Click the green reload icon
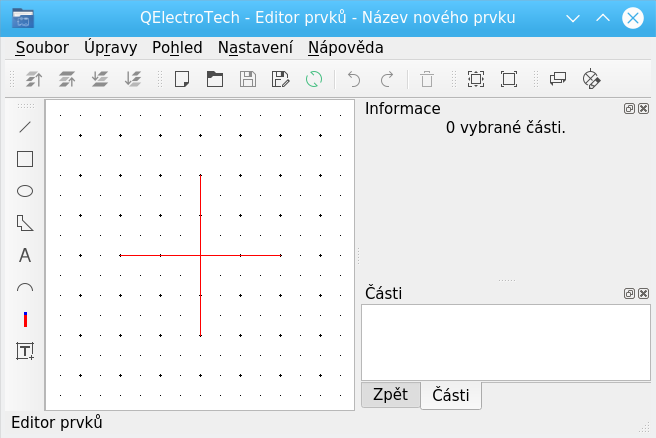 coord(314,79)
